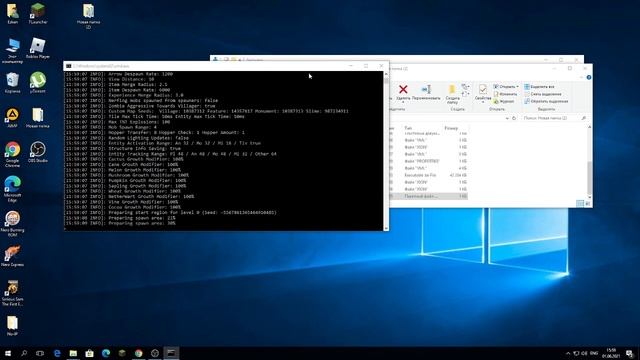This screenshot has width=640, height=360.
Task: Select the Файл "PROPERTIES" row
Action: pyautogui.click(x=429, y=161)
